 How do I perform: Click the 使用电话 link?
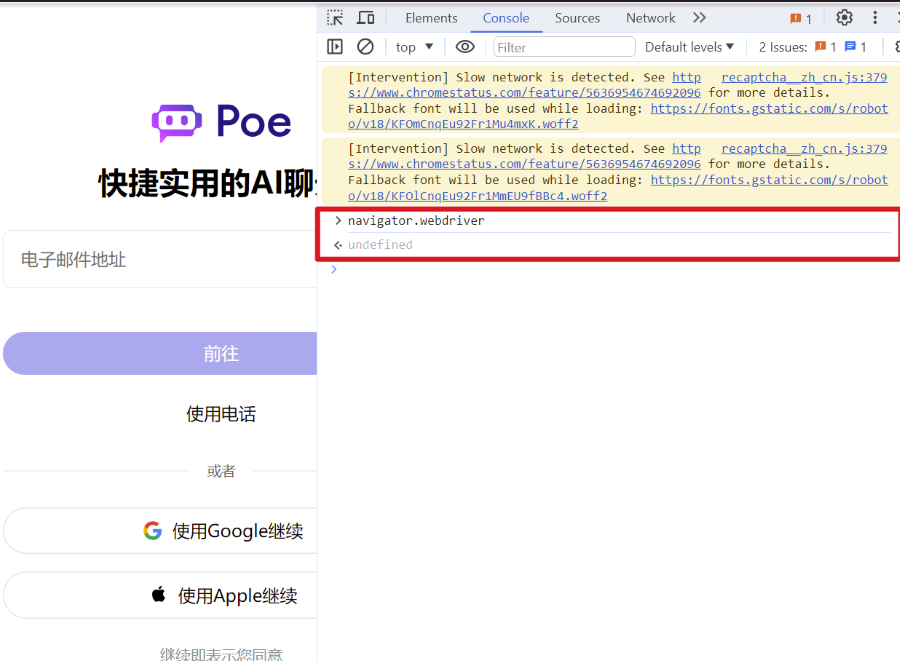click(221, 414)
